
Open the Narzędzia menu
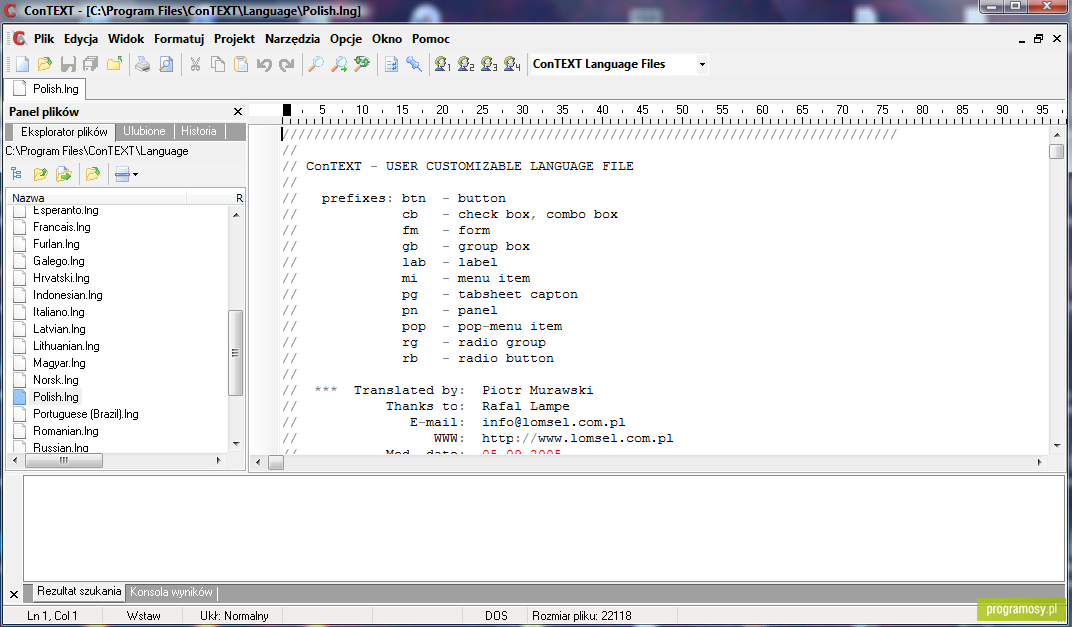click(x=293, y=39)
